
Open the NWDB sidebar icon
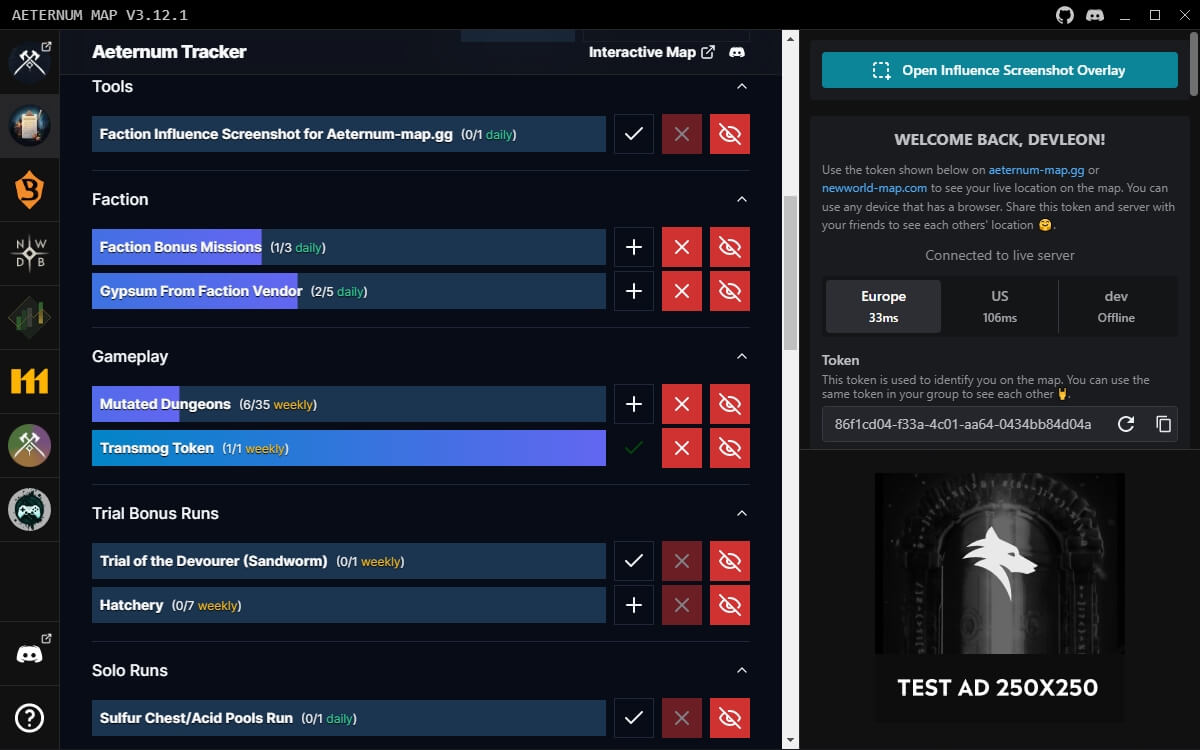pyautogui.click(x=29, y=254)
